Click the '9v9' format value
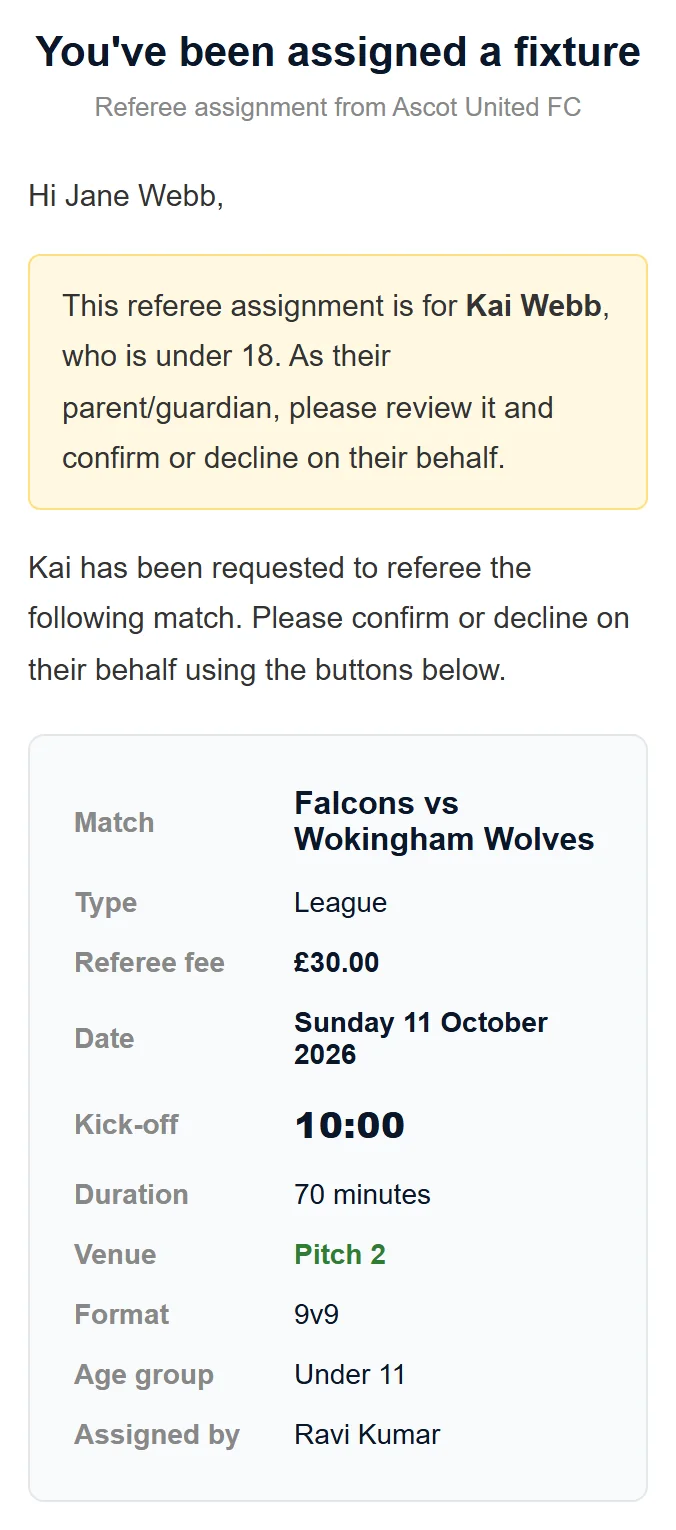Screen dimensions: 676x1530 tap(316, 1315)
